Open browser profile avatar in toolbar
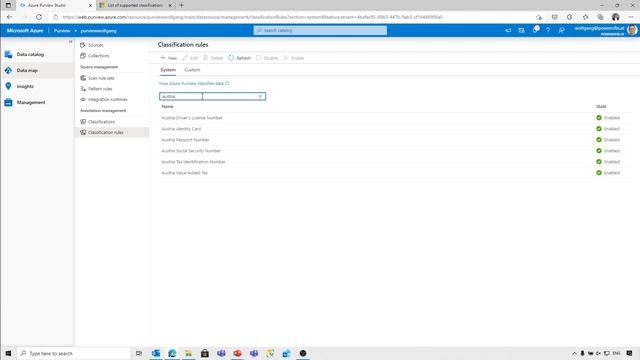 point(616,17)
